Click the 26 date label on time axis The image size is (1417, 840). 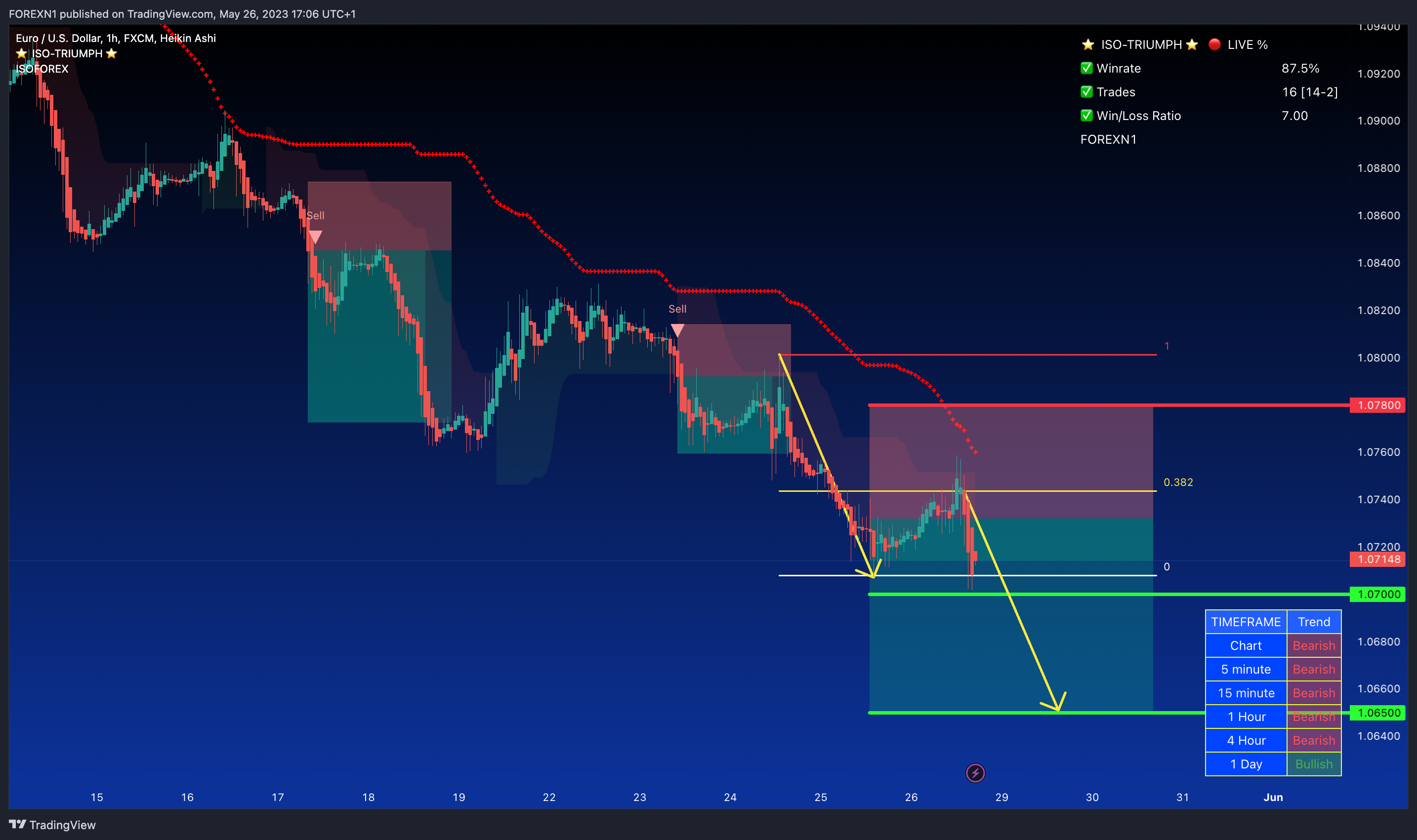(x=911, y=797)
